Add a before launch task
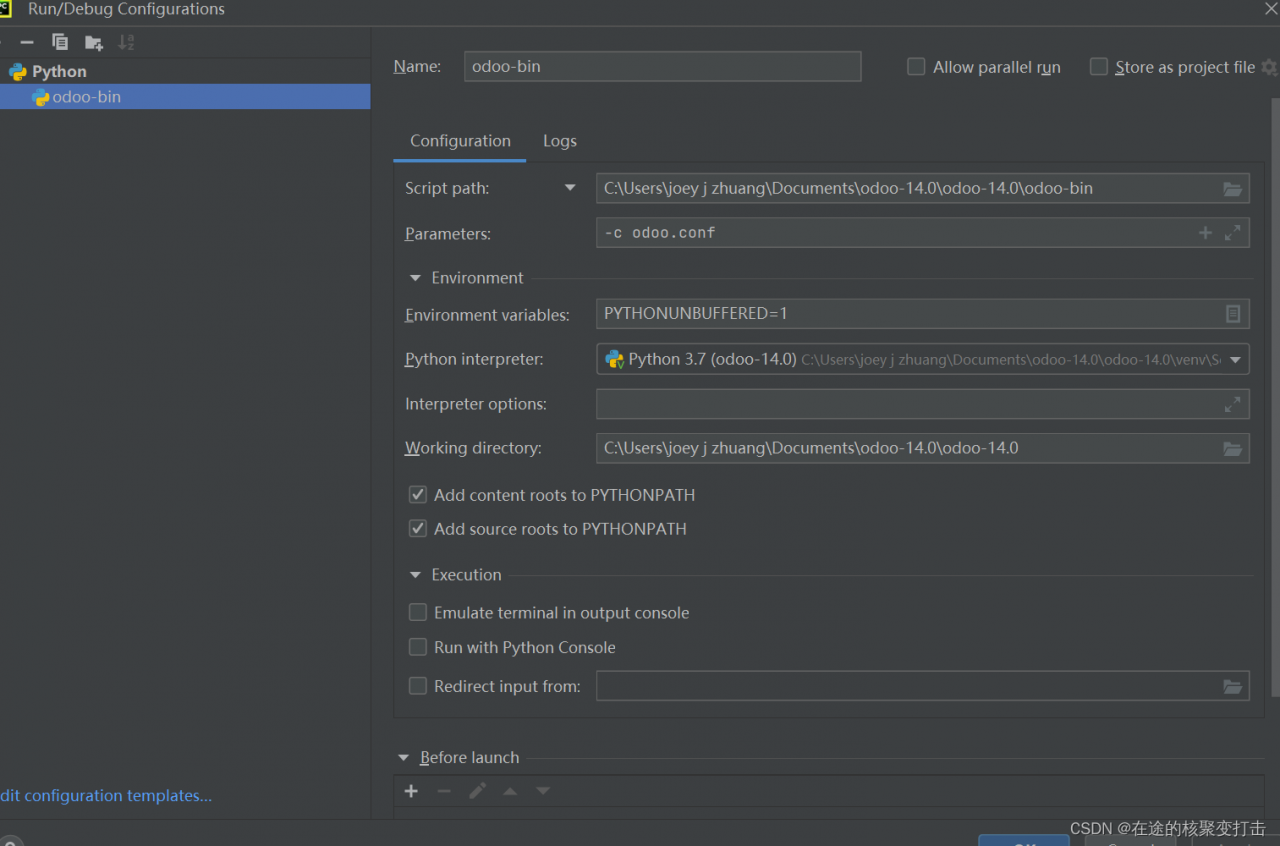 point(411,791)
